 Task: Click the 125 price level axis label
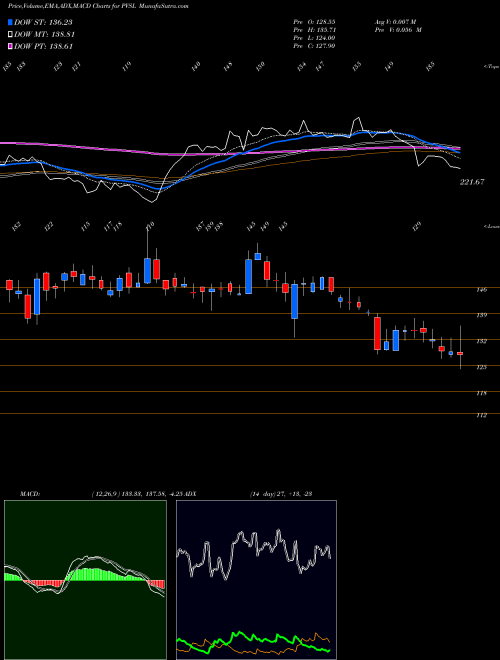482,367
